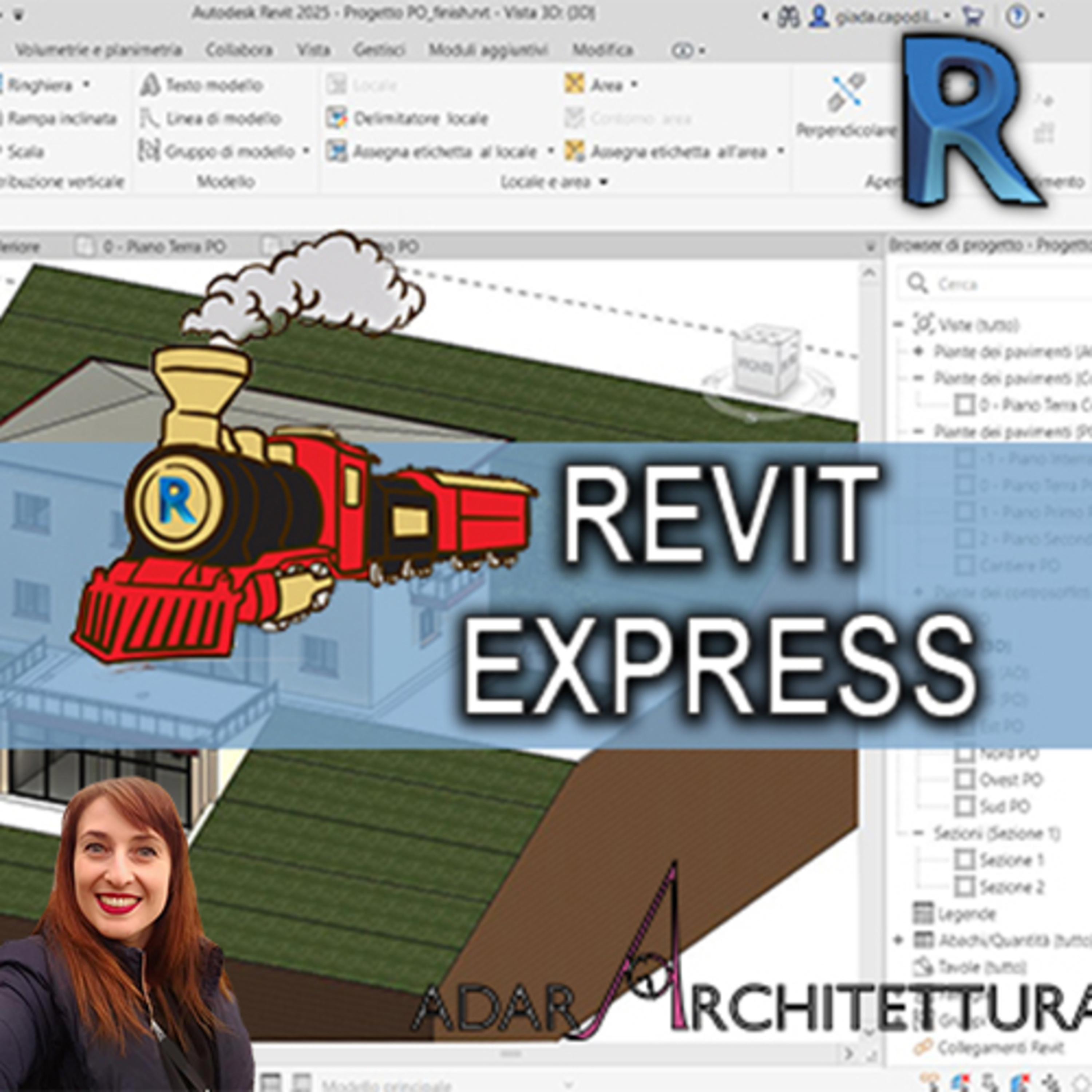Open 0 - Piano Terra C... view in browser
This screenshot has width=1092, height=1092.
point(1024,405)
